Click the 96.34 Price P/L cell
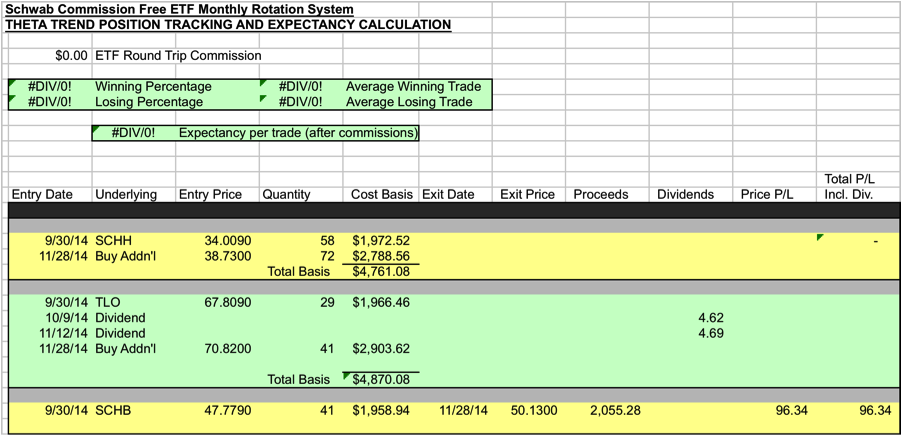The height and width of the screenshot is (436, 902). [x=793, y=411]
